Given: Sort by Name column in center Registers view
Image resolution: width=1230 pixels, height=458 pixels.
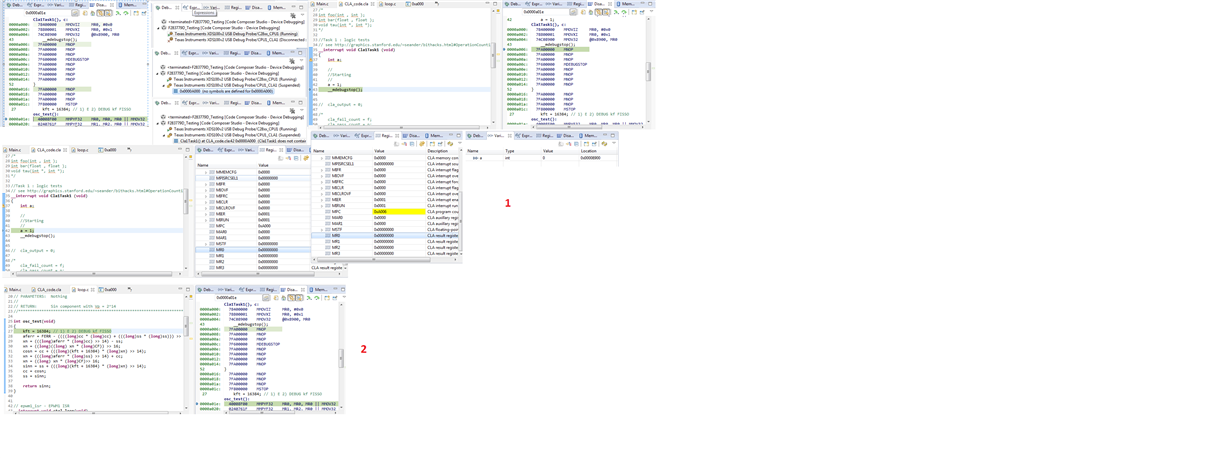Looking at the screenshot, I should [x=342, y=151].
